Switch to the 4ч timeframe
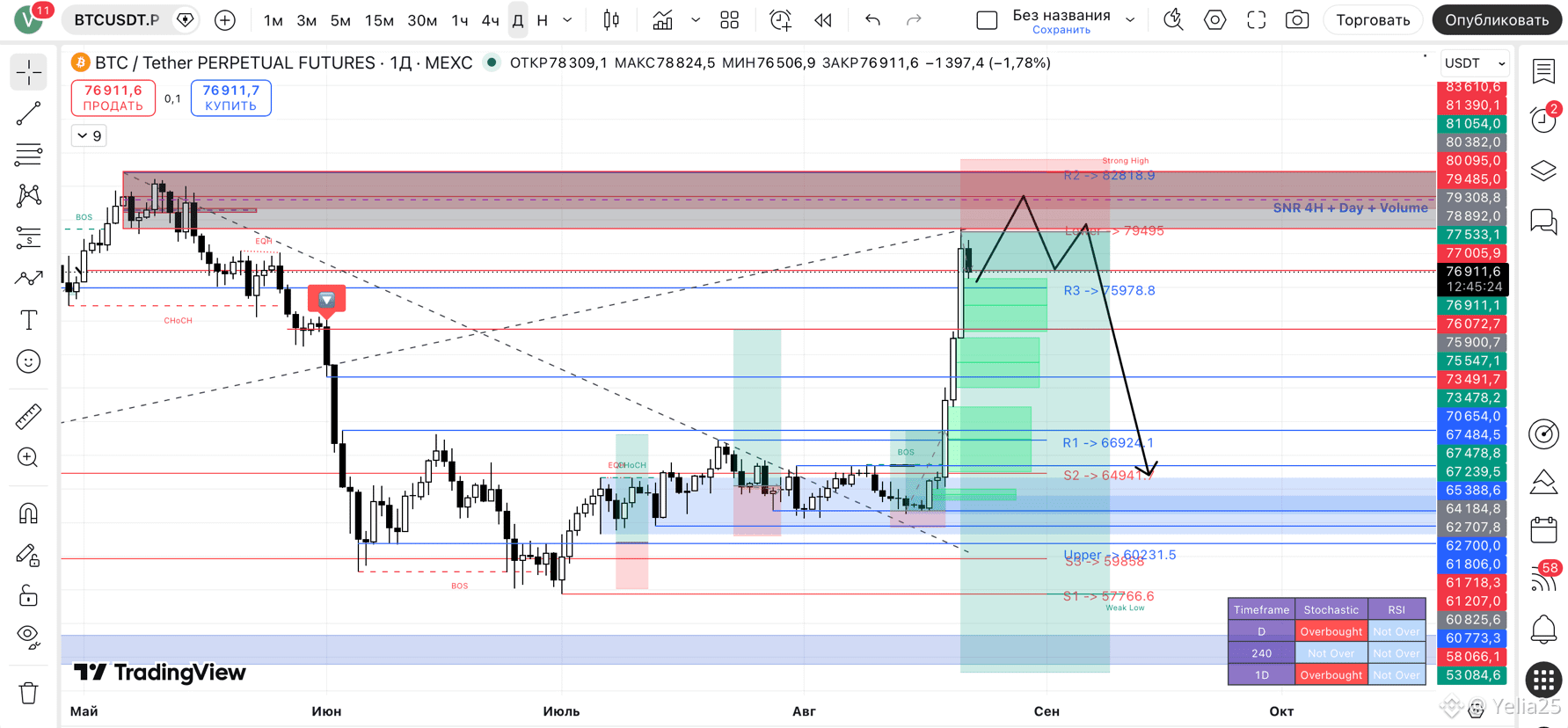This screenshot has width=1568, height=728. (490, 19)
